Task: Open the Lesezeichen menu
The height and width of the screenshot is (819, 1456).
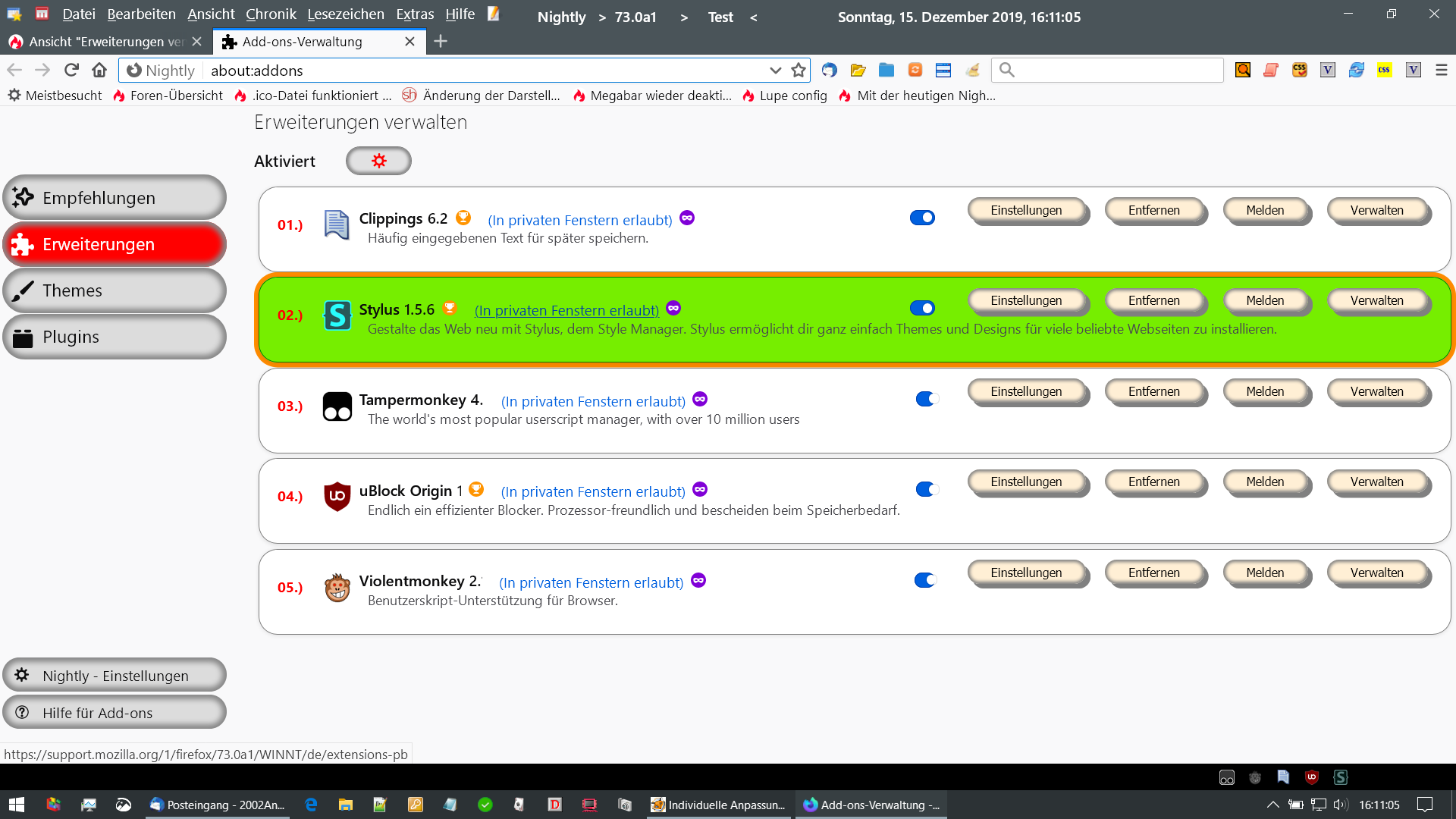Action: [x=345, y=14]
